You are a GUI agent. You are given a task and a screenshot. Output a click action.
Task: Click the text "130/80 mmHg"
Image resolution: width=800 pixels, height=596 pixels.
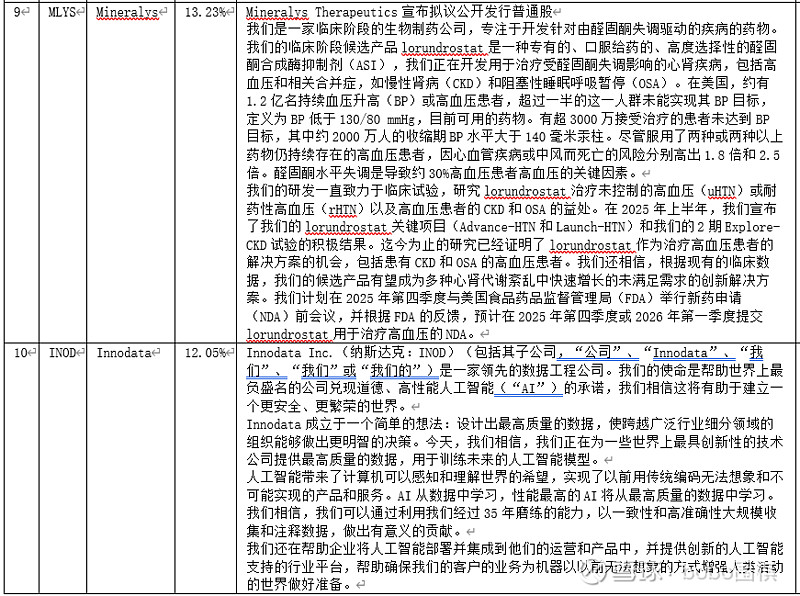point(377,119)
